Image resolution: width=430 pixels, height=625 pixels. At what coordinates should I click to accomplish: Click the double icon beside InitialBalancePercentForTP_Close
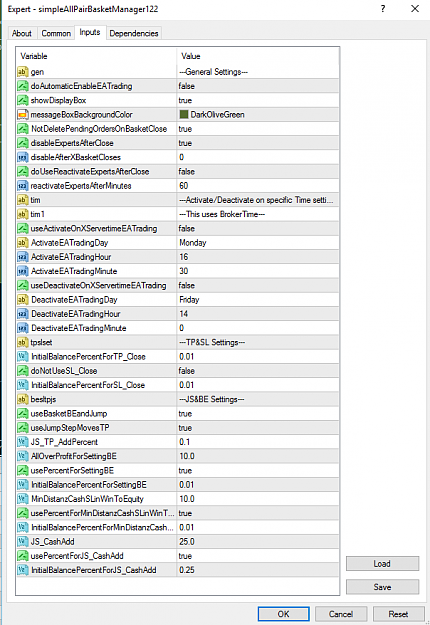point(23,357)
